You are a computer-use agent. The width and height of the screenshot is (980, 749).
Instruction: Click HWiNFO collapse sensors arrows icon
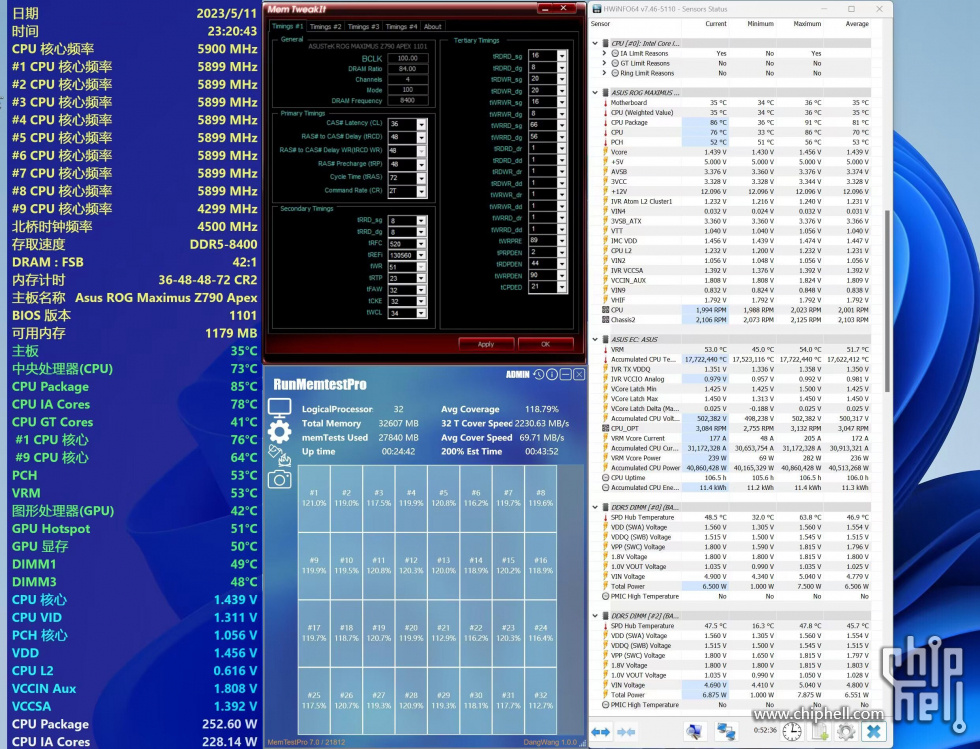coord(626,731)
